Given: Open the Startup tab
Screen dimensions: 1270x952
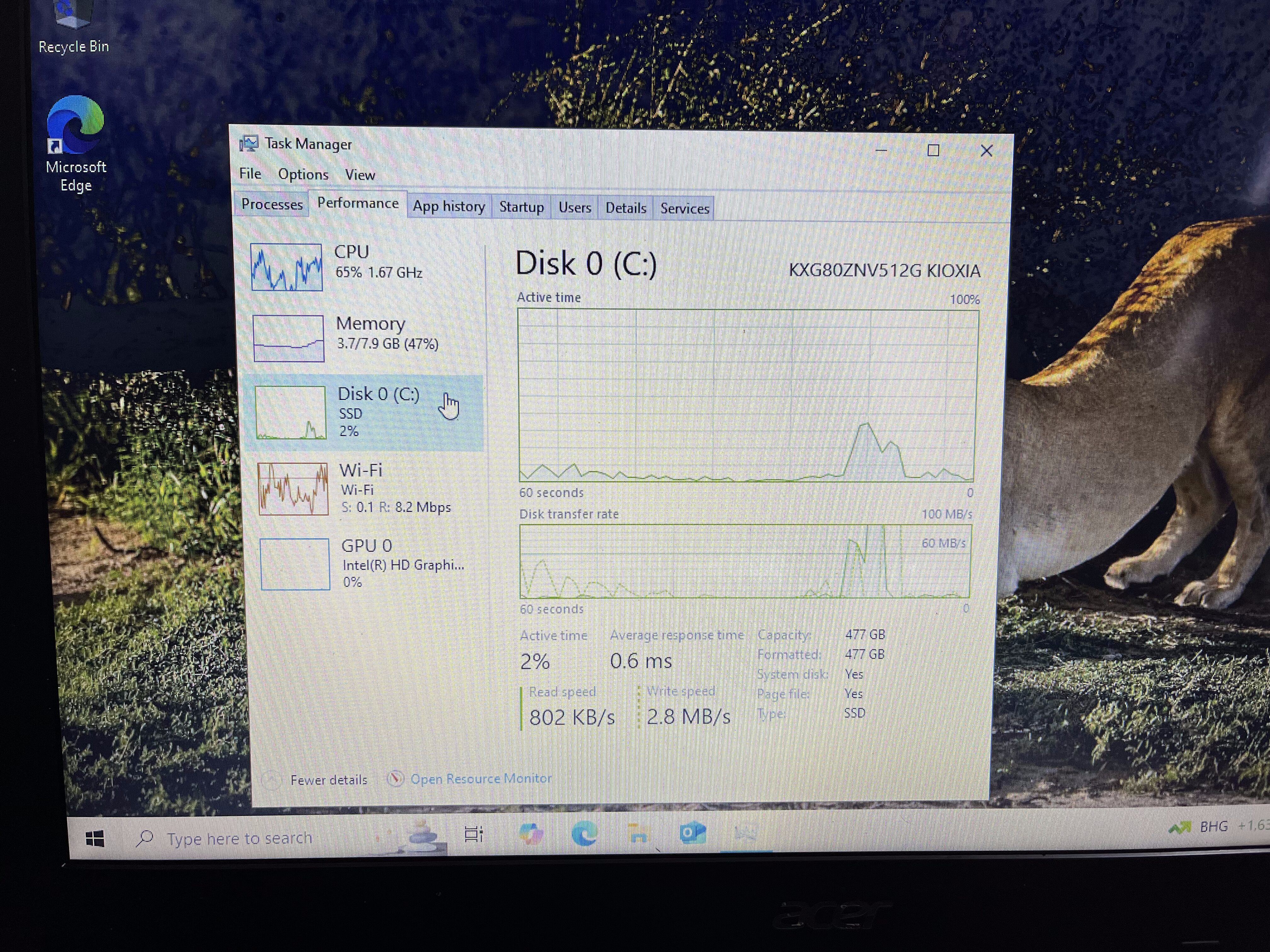Looking at the screenshot, I should [521, 207].
